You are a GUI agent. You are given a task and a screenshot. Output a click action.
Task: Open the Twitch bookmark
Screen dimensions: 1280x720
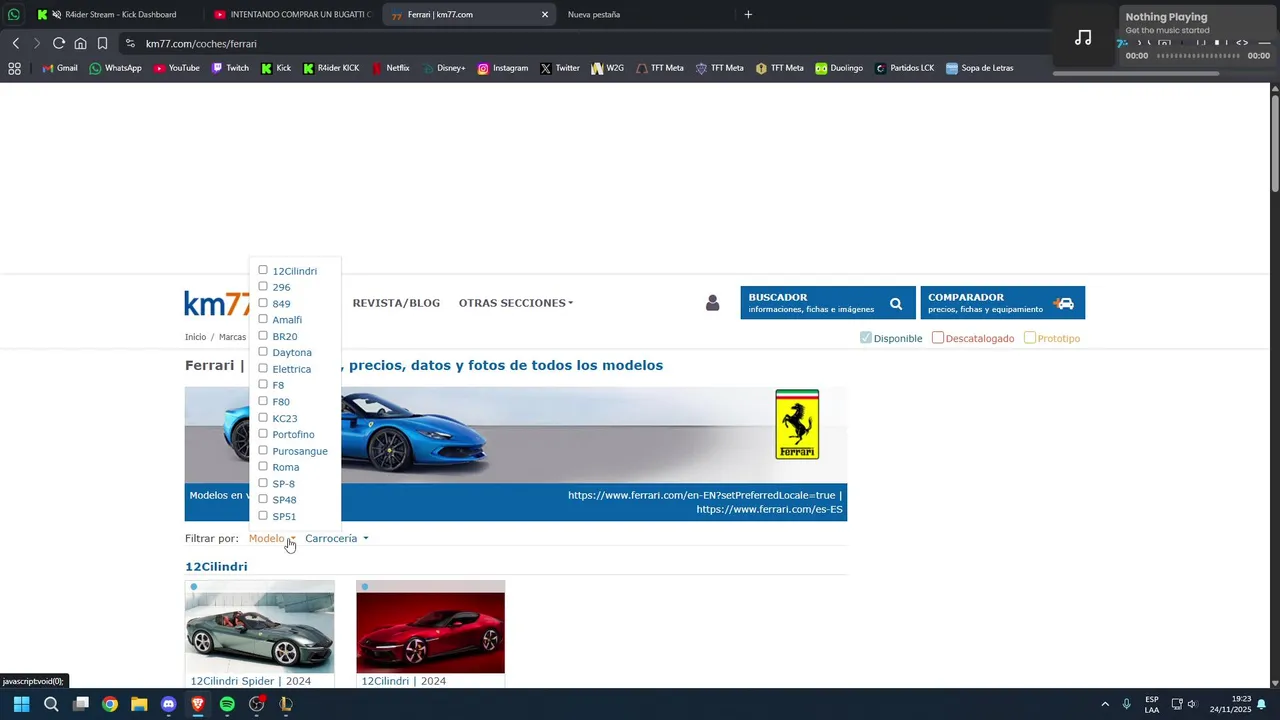230,68
